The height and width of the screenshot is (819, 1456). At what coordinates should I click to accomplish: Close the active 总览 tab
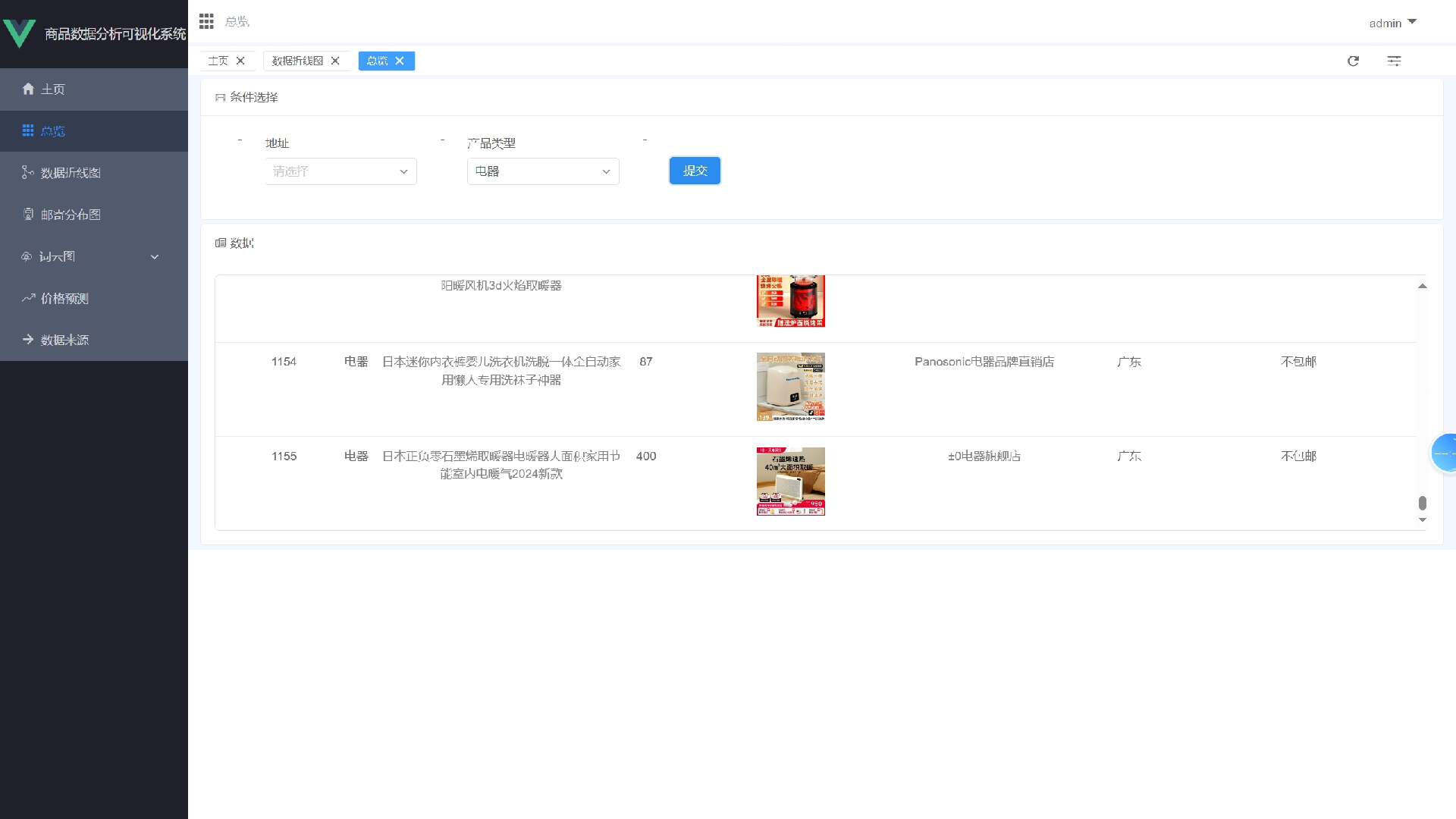(x=400, y=61)
